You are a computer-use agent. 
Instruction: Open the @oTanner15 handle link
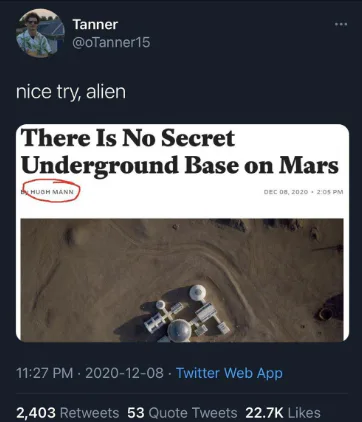click(111, 43)
